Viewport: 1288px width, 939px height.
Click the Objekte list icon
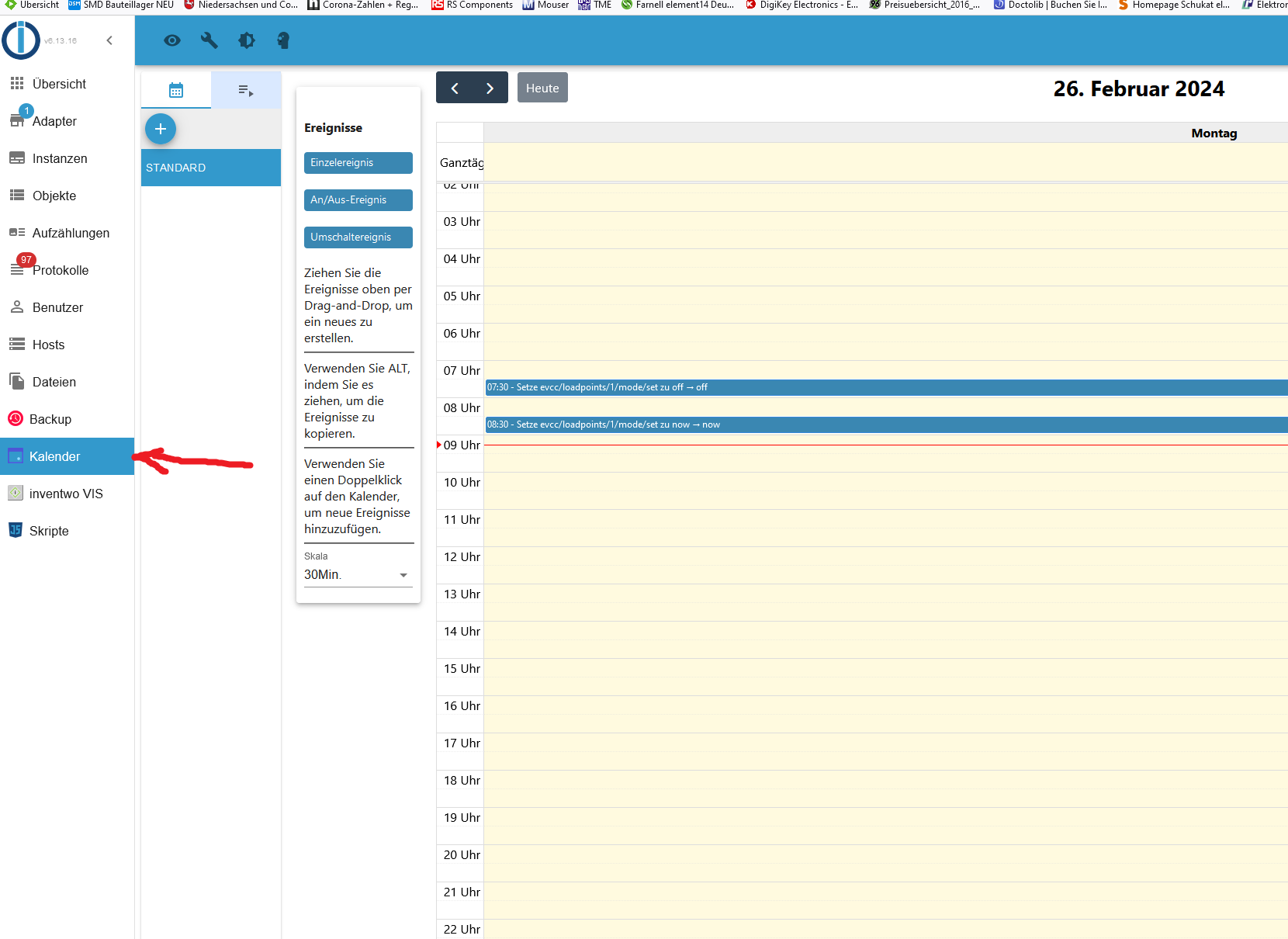pos(17,195)
